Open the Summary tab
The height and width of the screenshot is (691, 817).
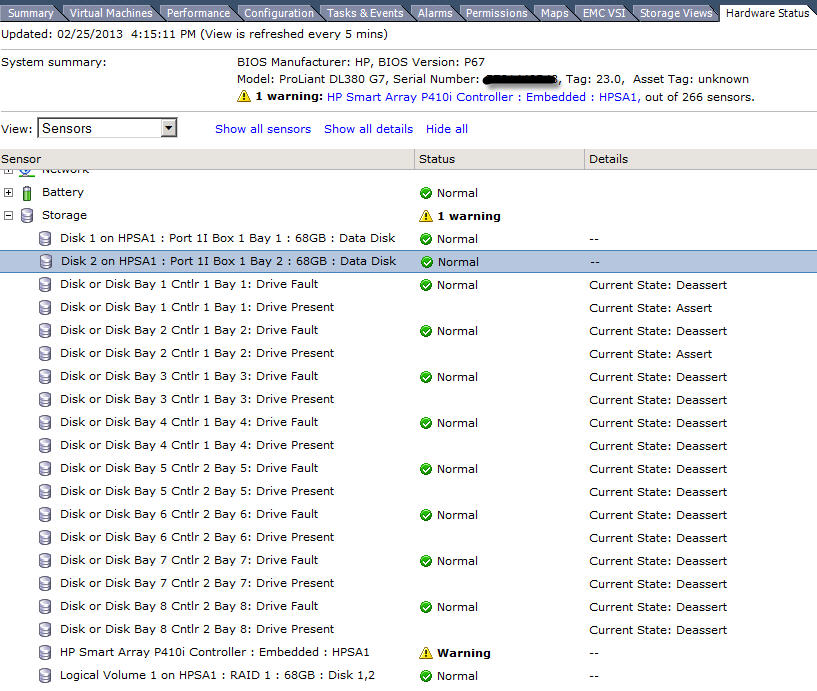[31, 13]
